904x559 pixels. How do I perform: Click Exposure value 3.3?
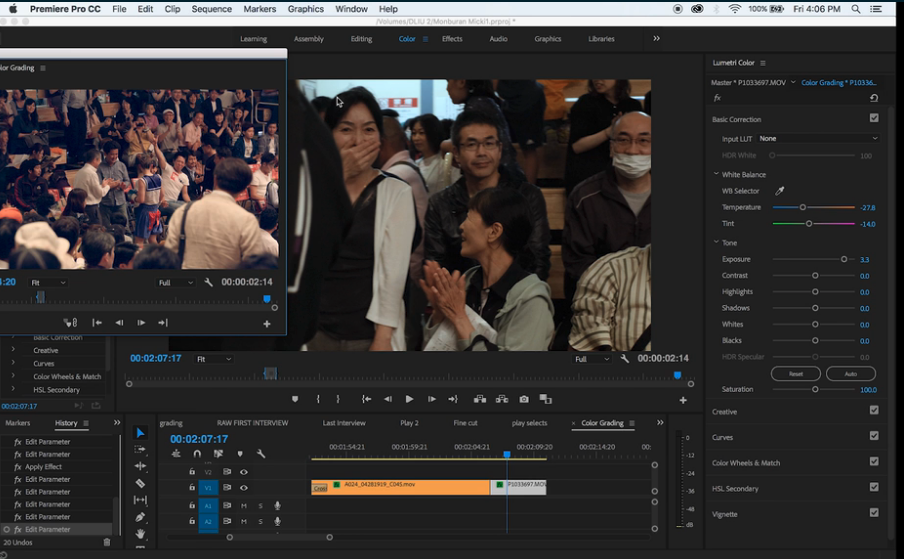click(864, 259)
